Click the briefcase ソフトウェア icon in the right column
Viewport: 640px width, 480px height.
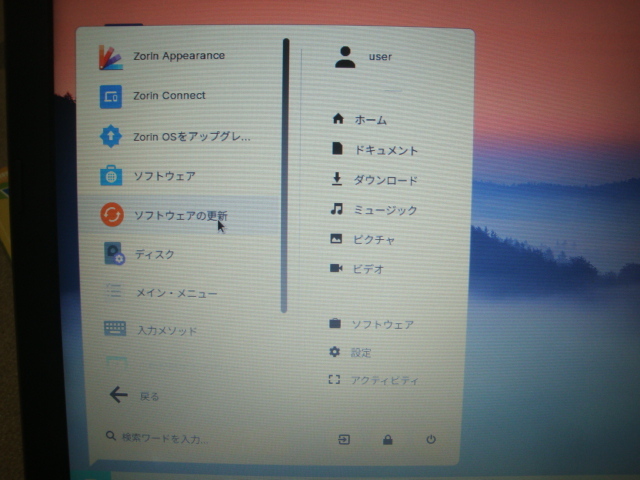pos(335,324)
